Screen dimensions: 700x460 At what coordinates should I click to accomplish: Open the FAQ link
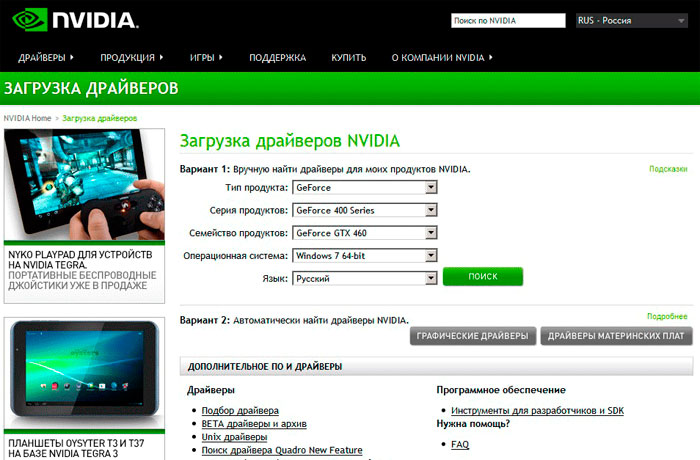[460, 444]
